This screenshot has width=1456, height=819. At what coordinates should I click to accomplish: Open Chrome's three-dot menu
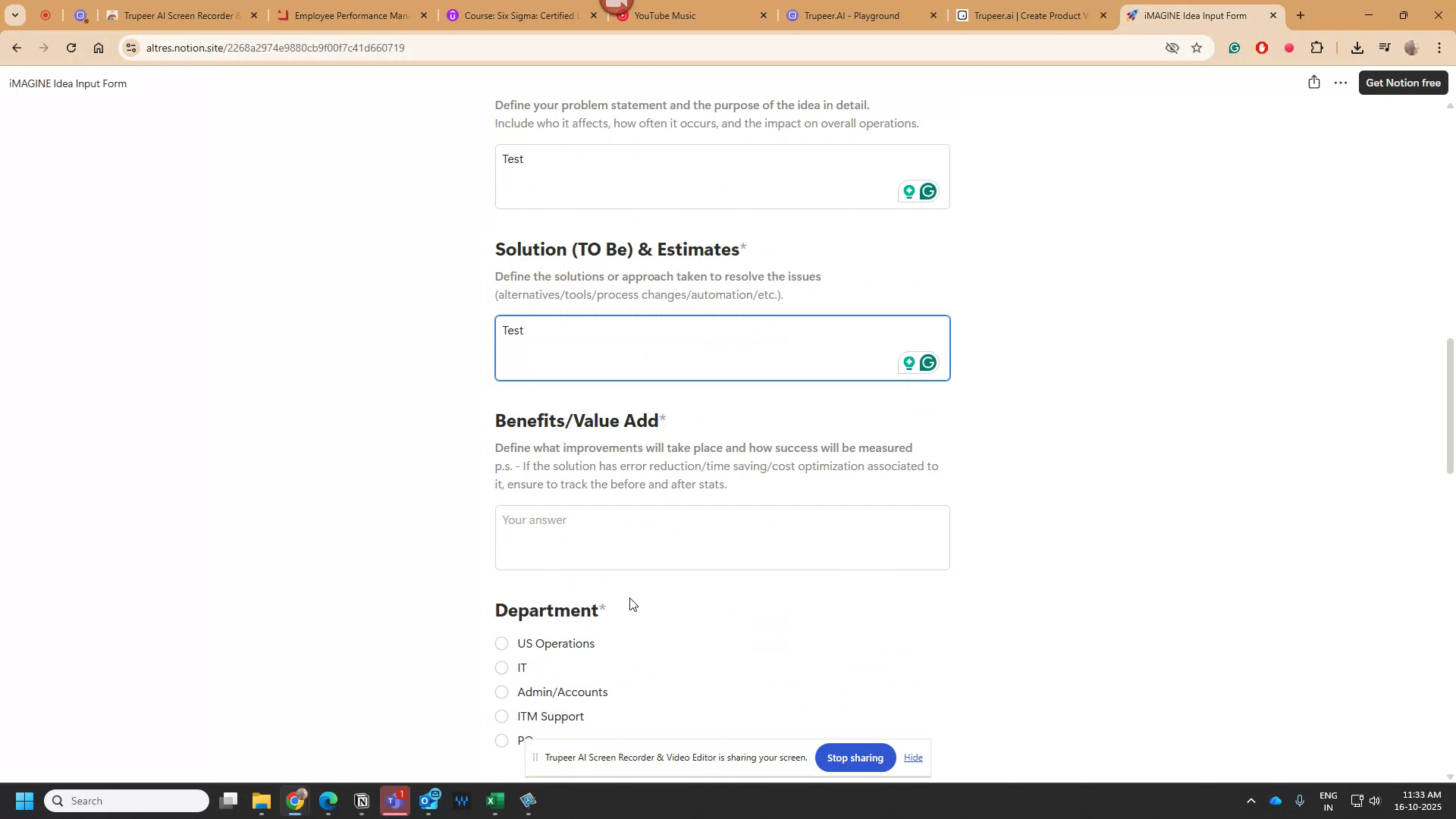click(x=1439, y=48)
